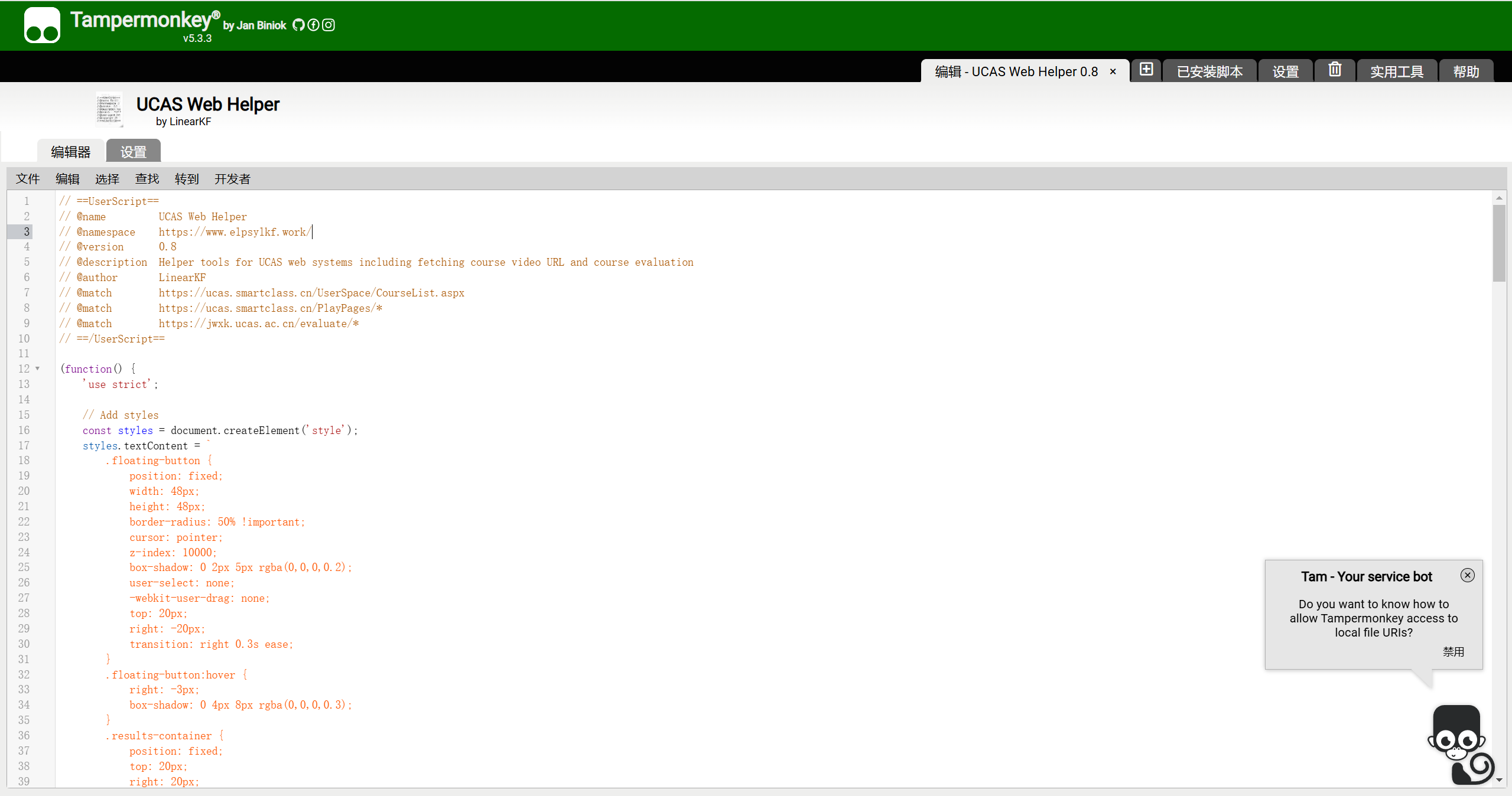Image resolution: width=1512 pixels, height=796 pixels.
Task: Click the CourseList.aspx match URL
Action: pos(311,293)
